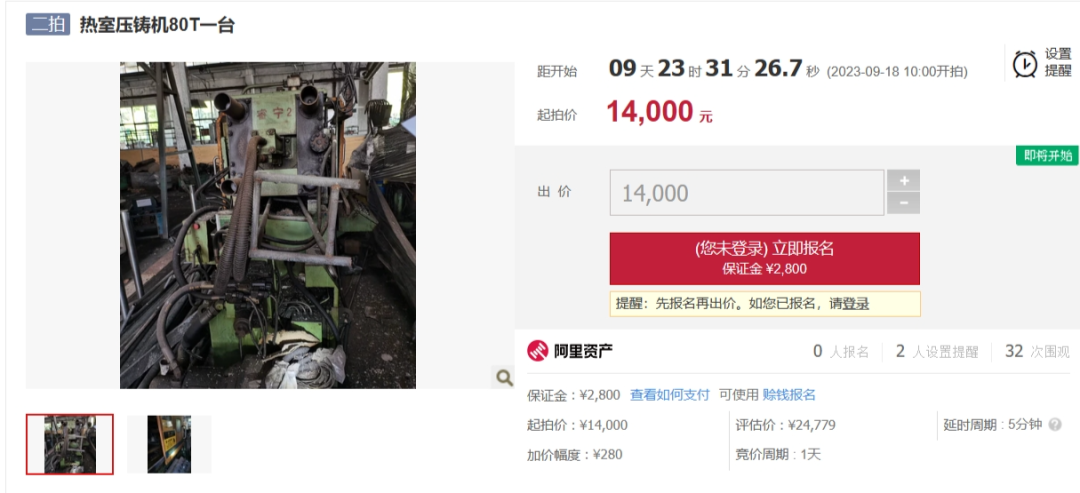Click the 阿里资产 red logo icon

[x=538, y=351]
